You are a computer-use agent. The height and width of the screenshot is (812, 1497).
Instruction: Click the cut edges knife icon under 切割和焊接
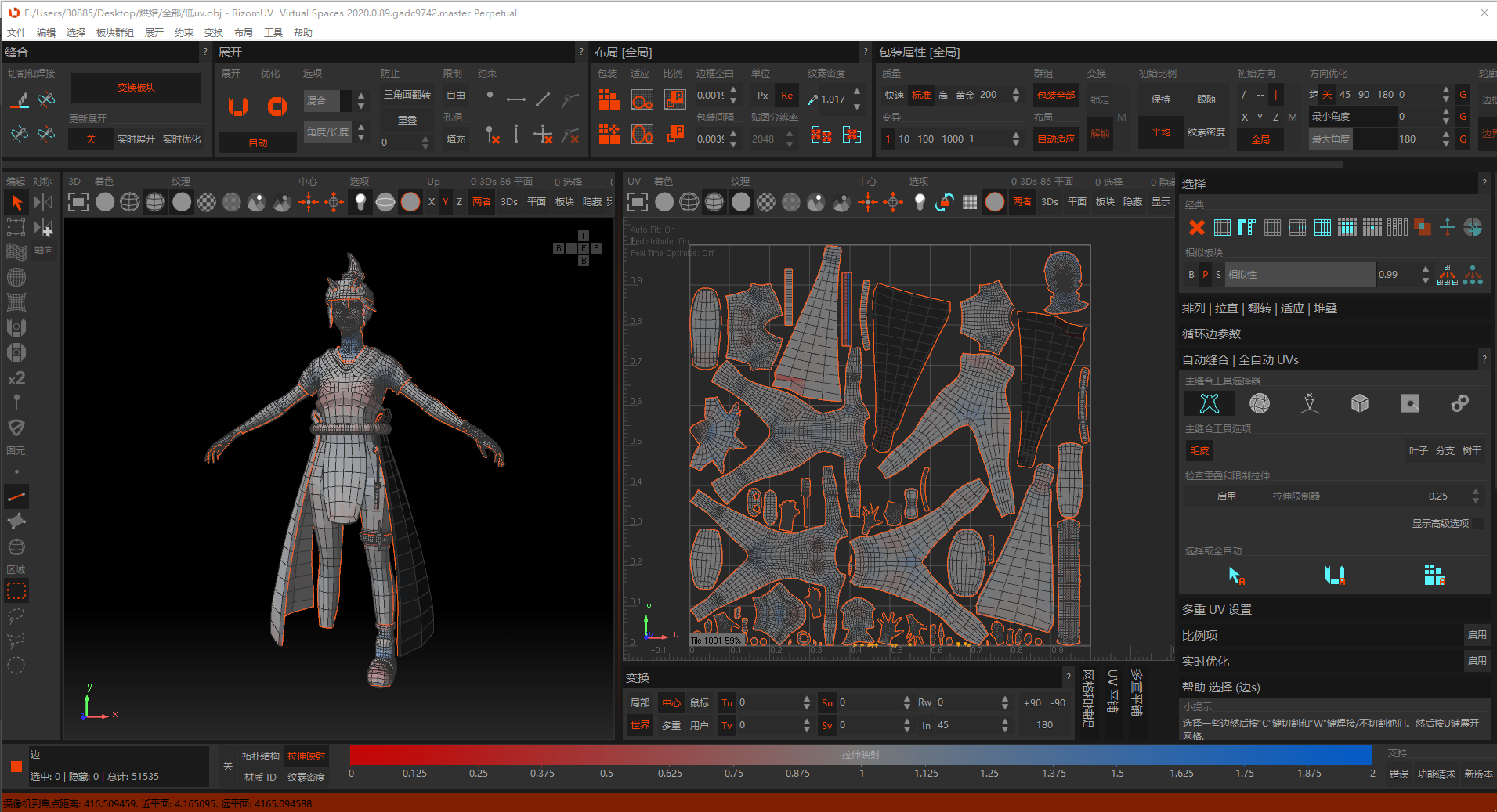tap(20, 99)
